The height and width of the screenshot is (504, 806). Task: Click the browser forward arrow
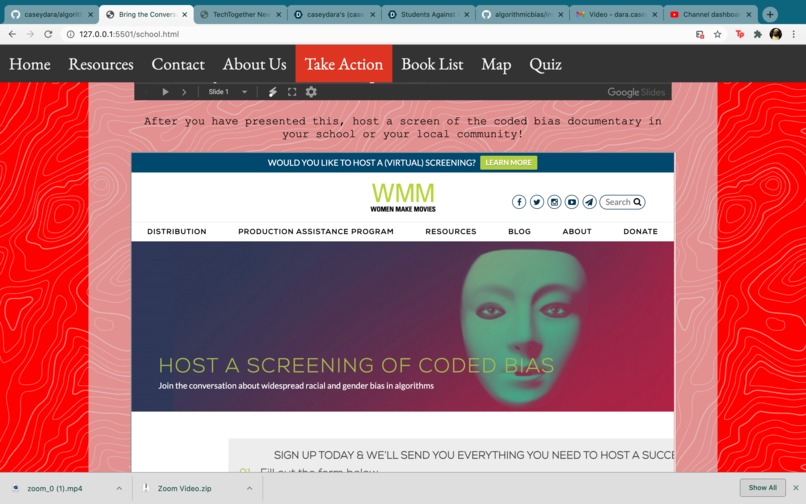[30, 34]
